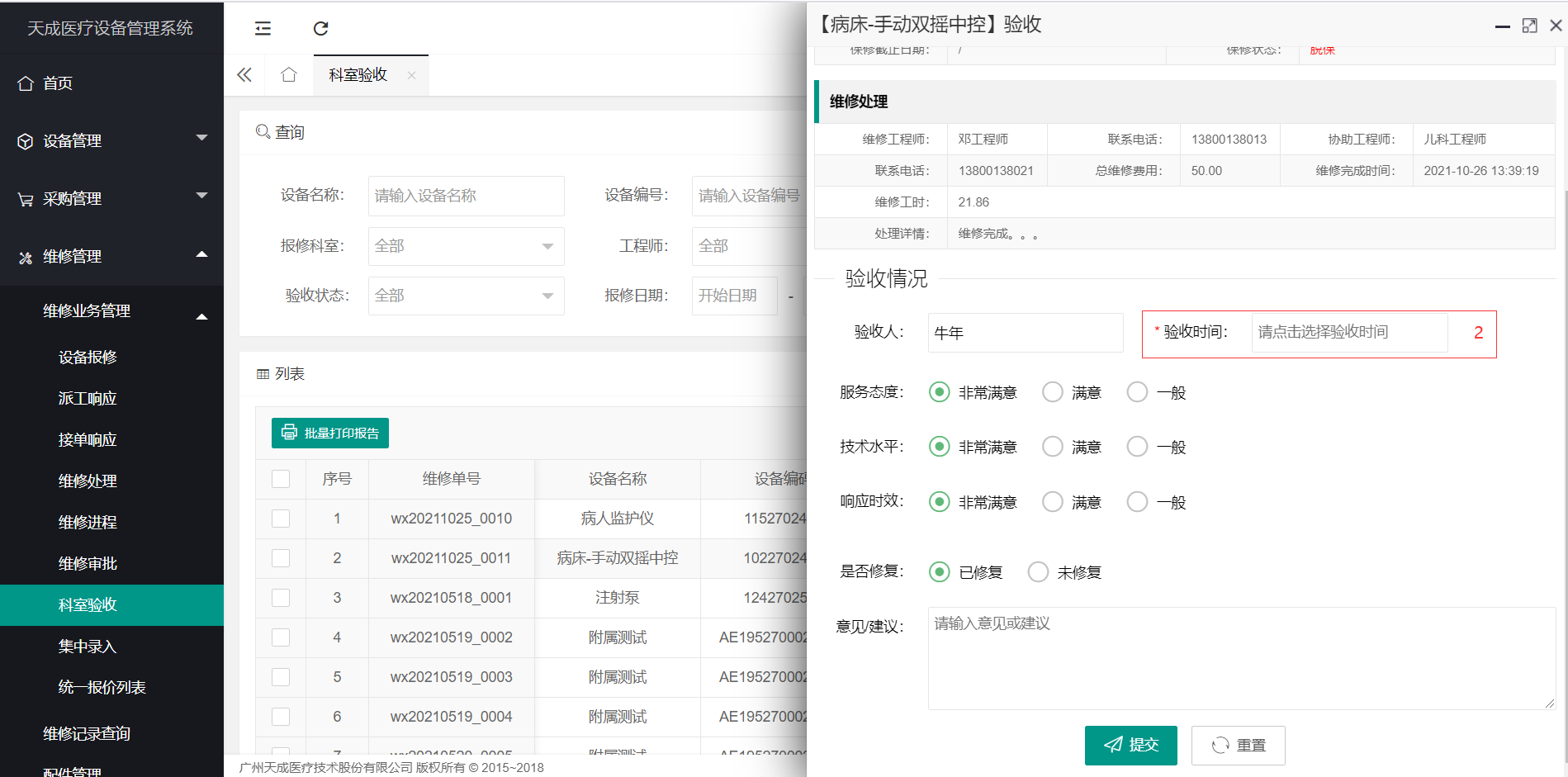Click the 维修单号 column header
The image size is (1568, 777).
452,479
